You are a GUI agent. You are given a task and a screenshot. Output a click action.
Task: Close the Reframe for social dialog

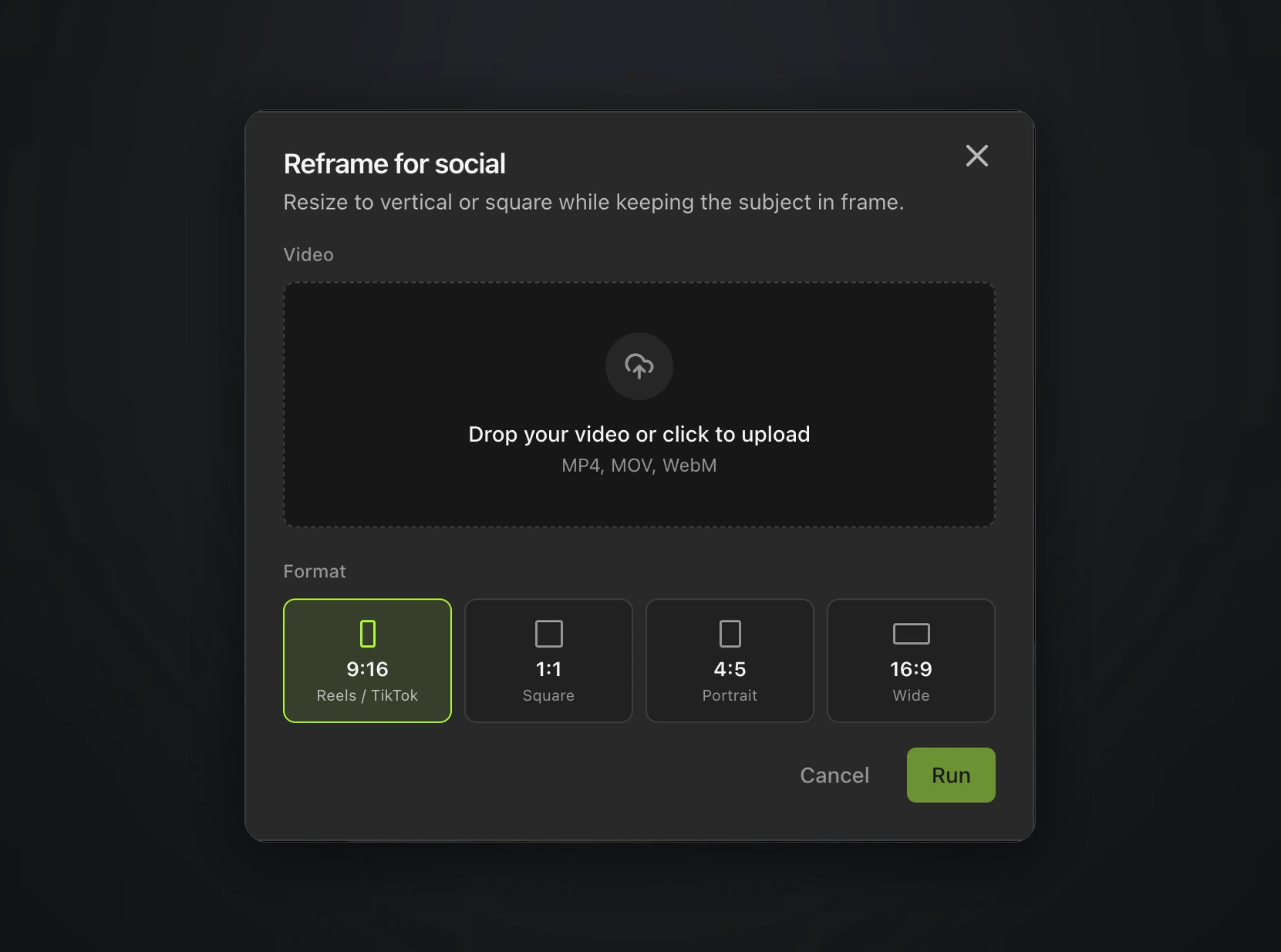[x=976, y=156]
